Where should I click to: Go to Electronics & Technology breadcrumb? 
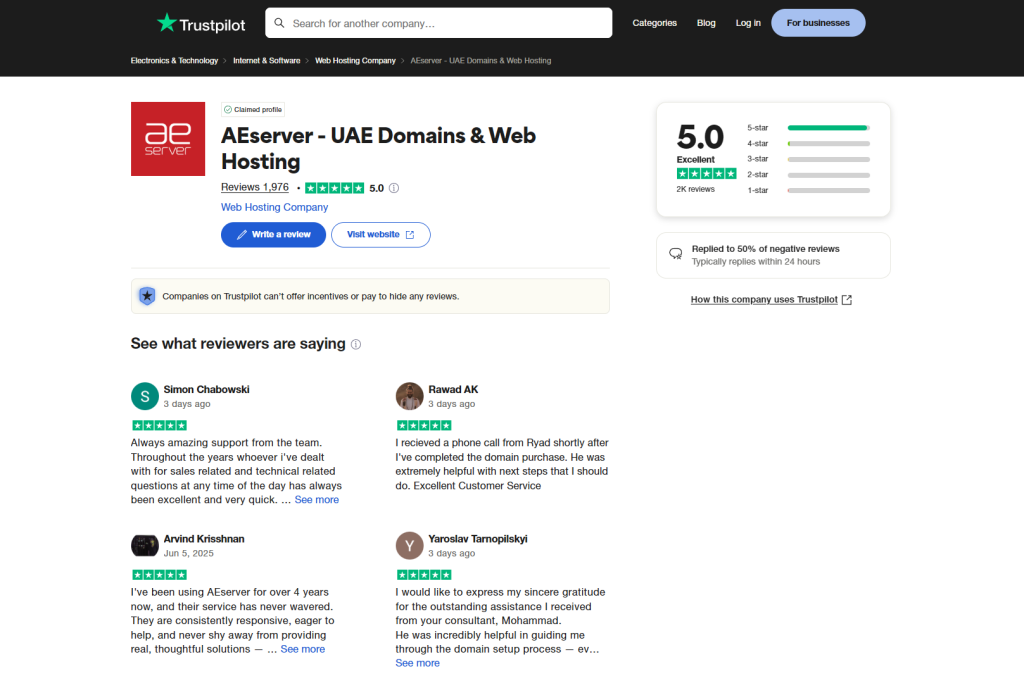pyautogui.click(x=174, y=61)
